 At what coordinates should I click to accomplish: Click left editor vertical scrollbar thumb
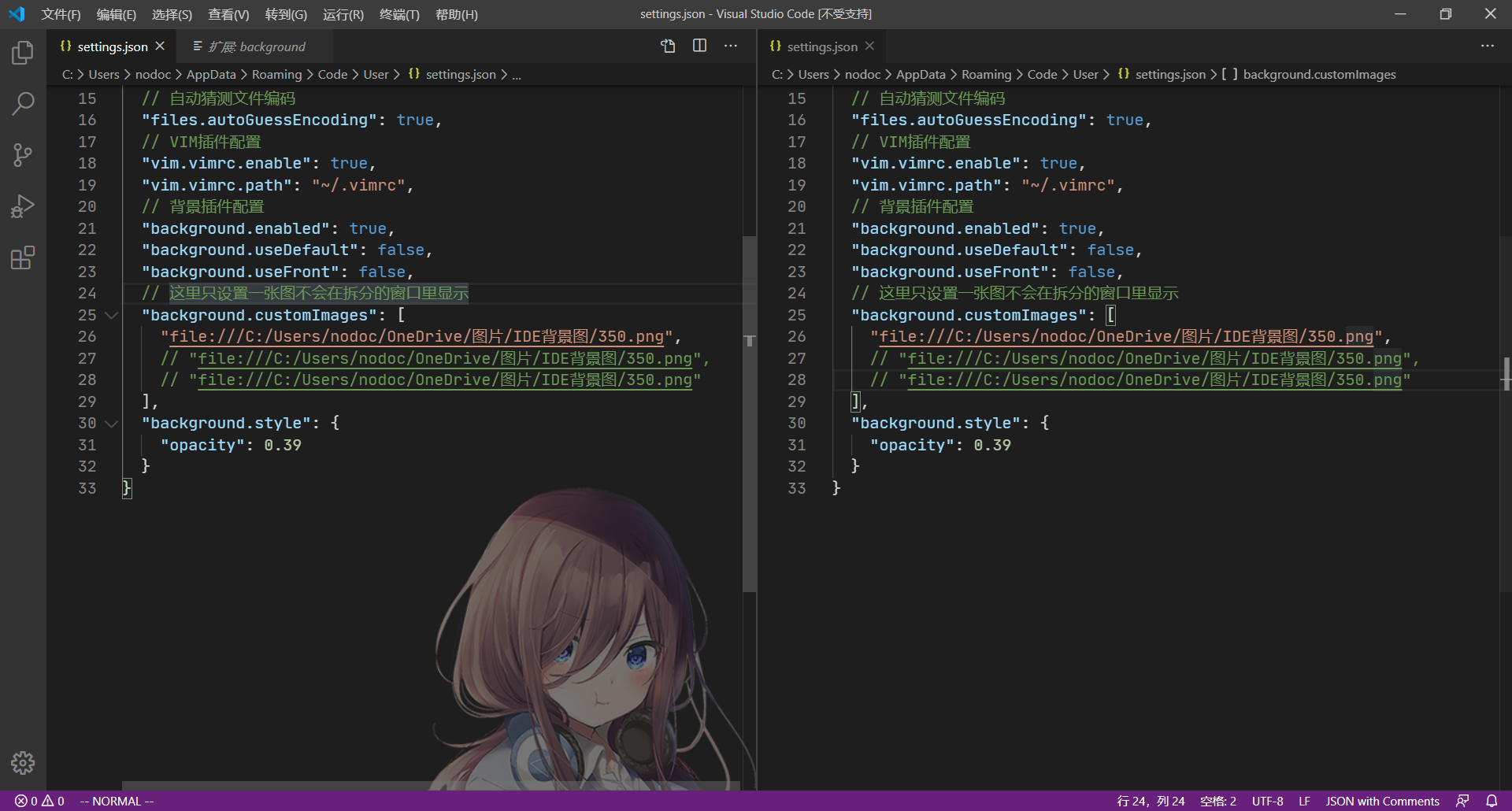[x=749, y=413]
